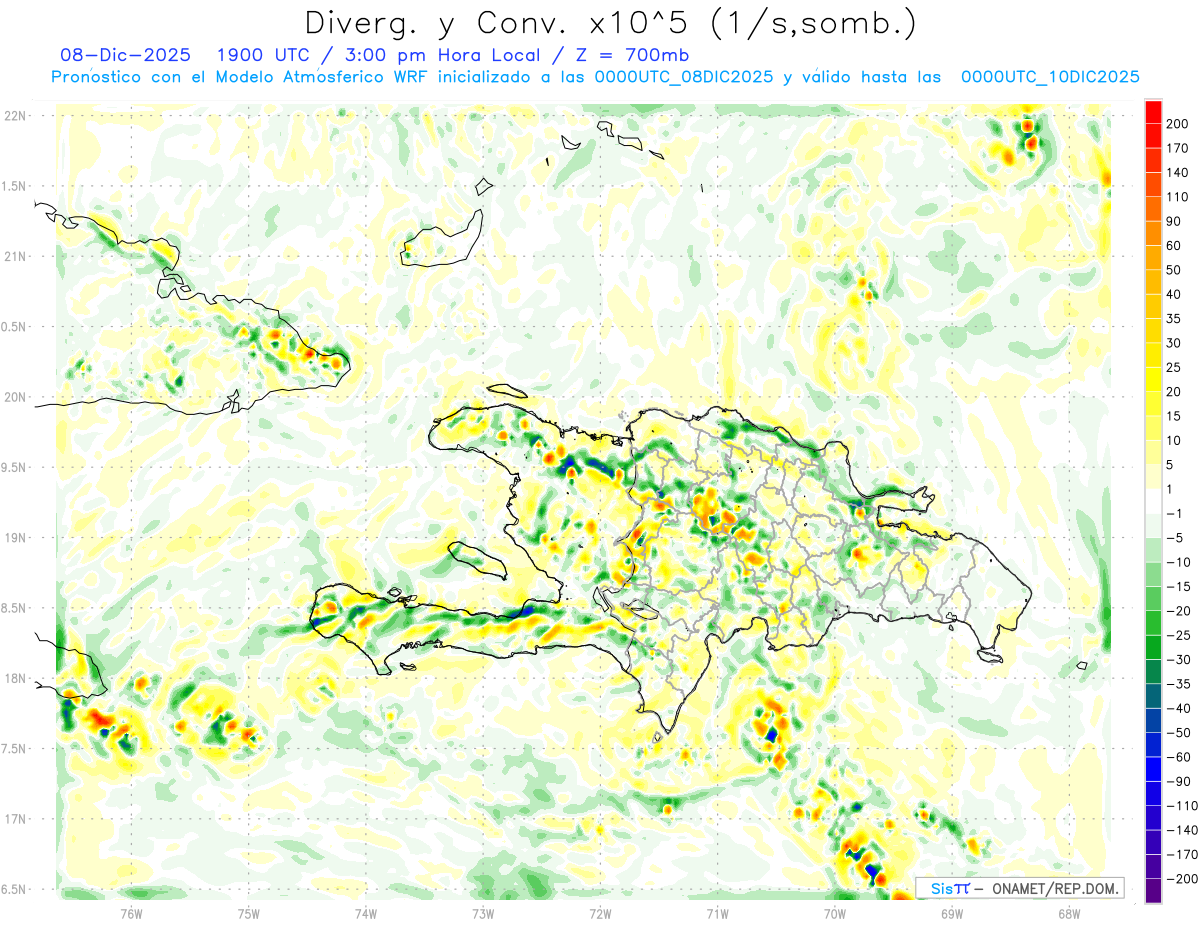Click the dark purple bottom colorbar segment
The height and width of the screenshot is (927, 1200).
[1153, 890]
